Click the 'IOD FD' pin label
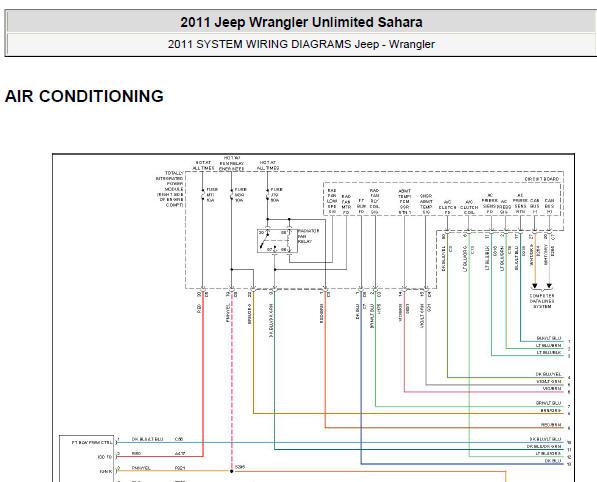 tap(105, 457)
